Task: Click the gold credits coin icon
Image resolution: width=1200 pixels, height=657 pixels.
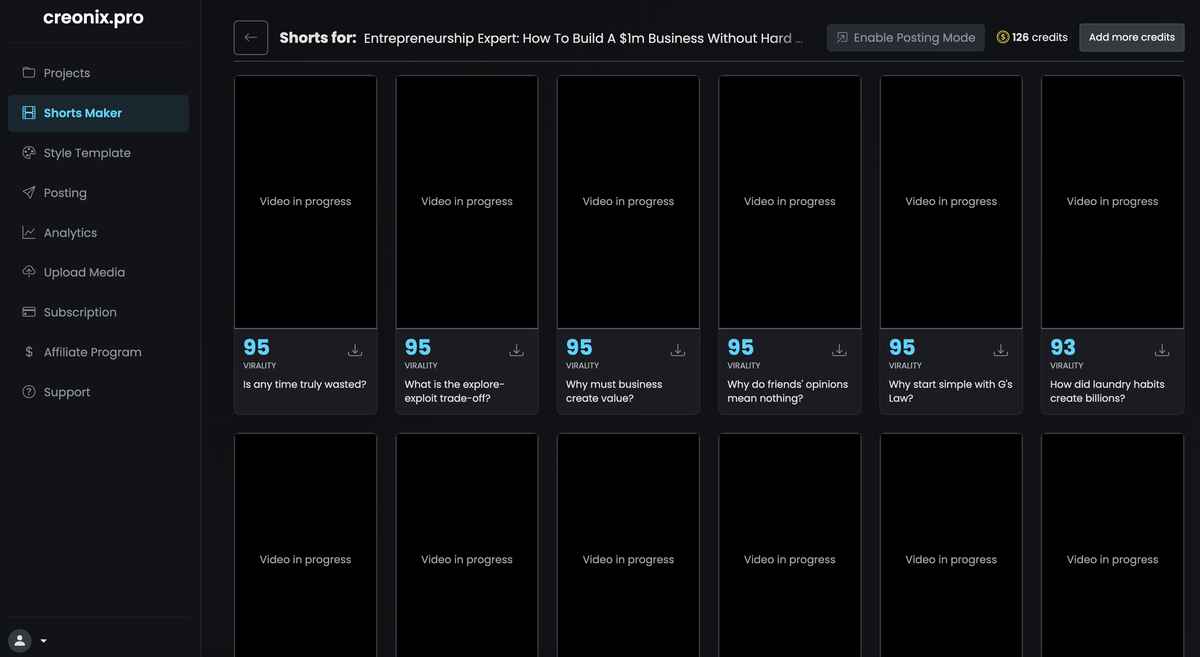Action: 1003,37
